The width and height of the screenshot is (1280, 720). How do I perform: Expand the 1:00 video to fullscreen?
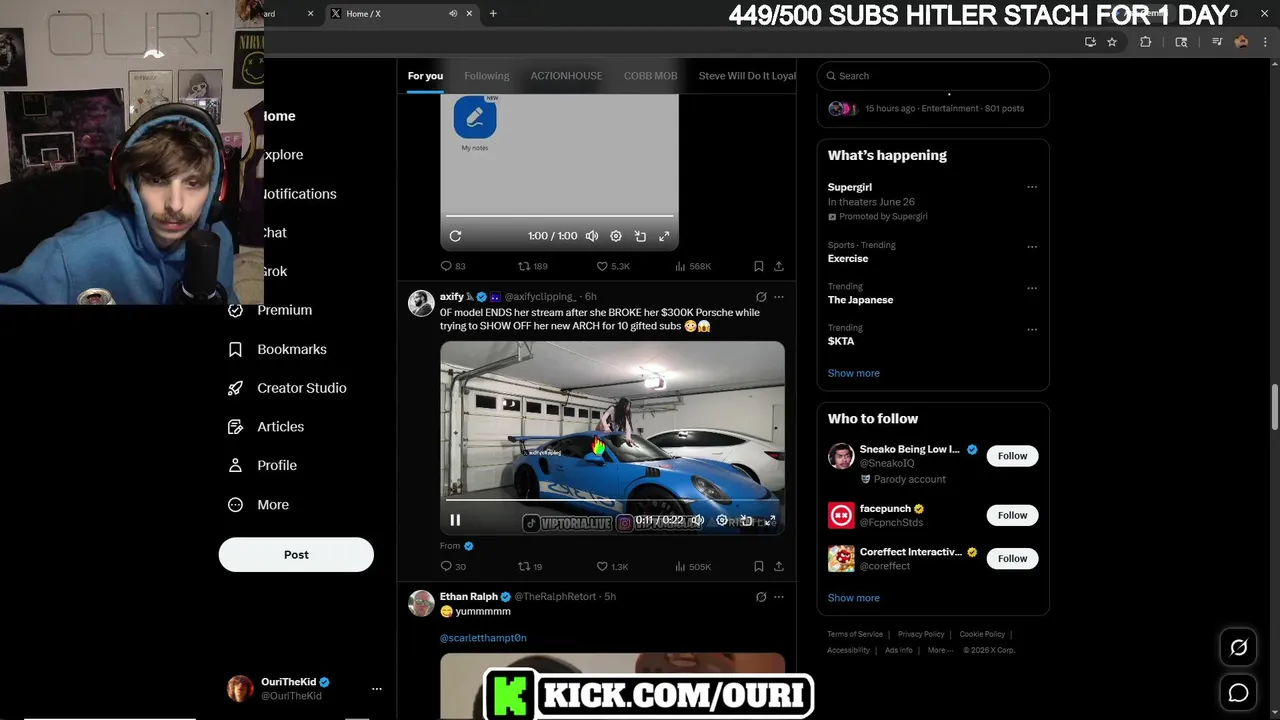[664, 236]
